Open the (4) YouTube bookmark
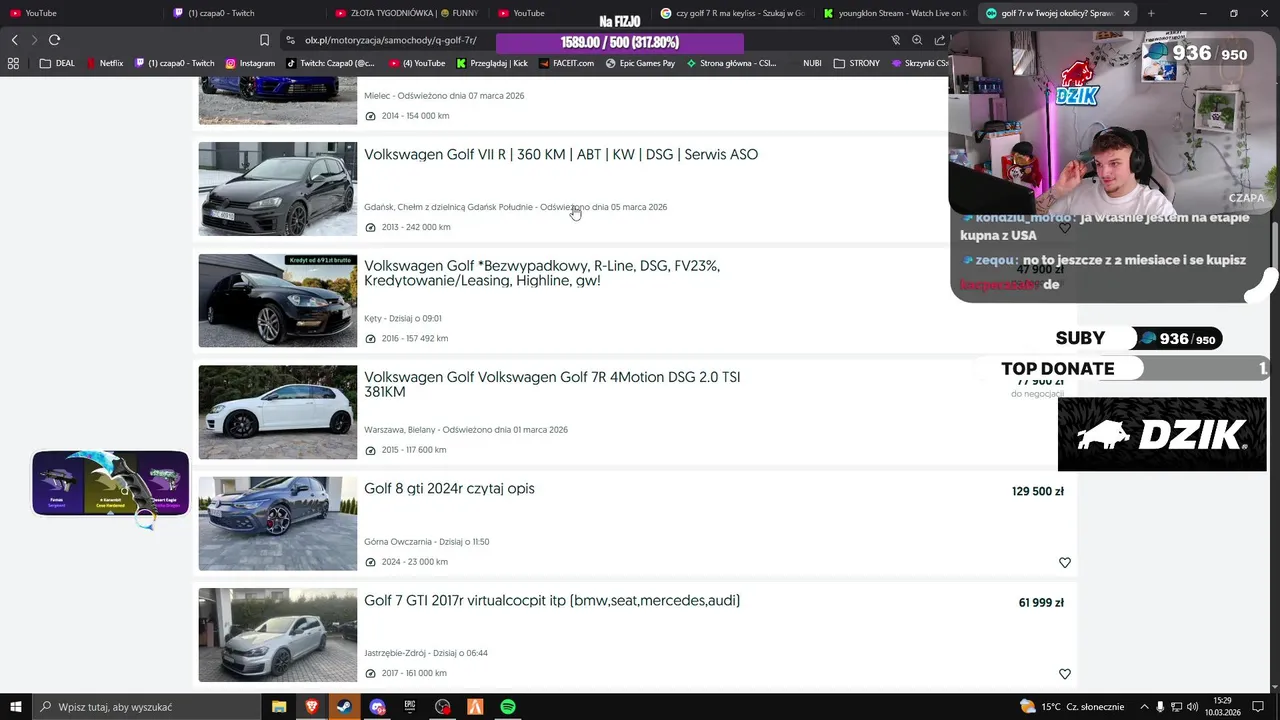The width and height of the screenshot is (1280, 720). pos(417,63)
